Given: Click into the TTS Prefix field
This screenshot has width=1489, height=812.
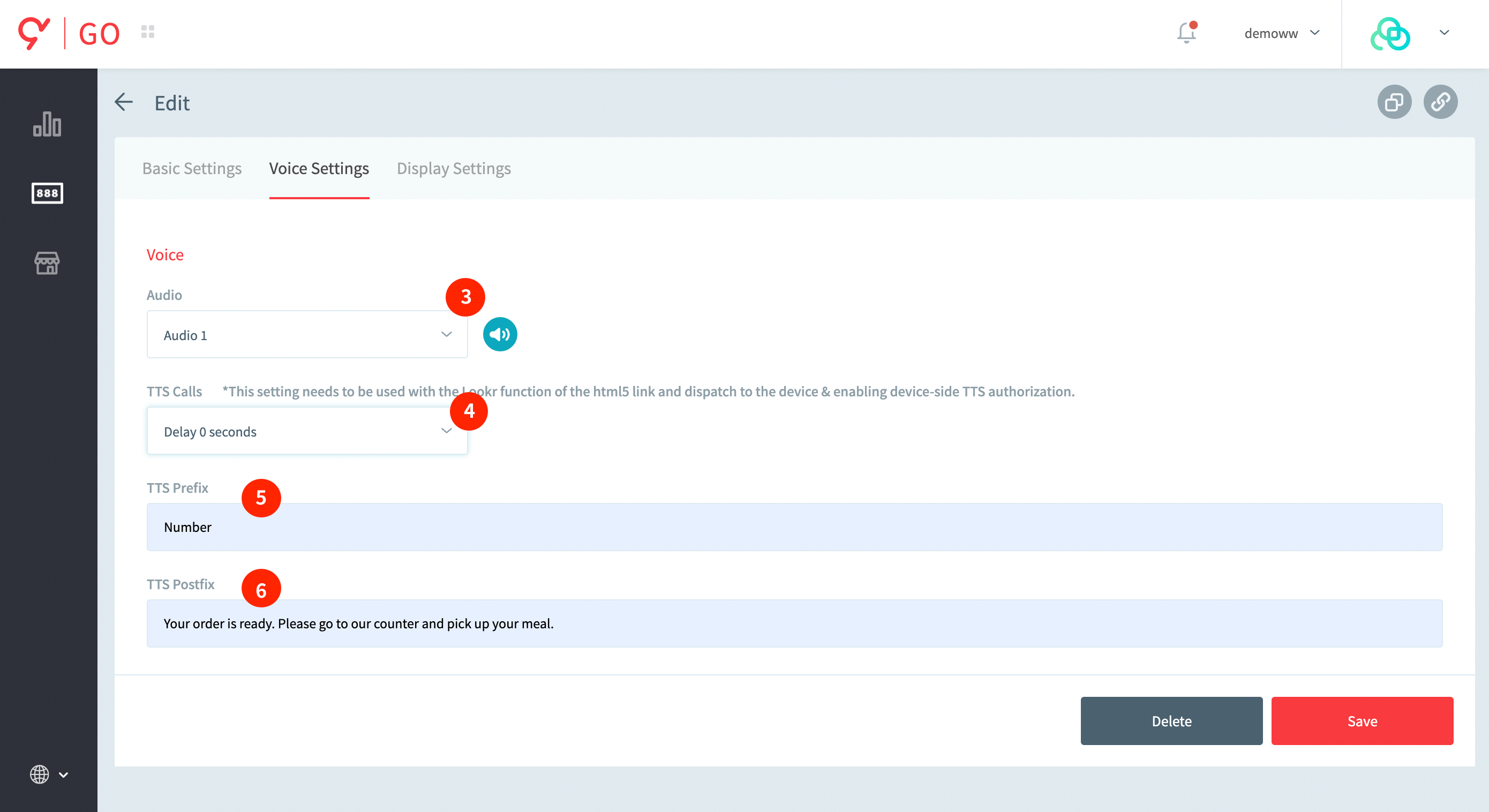Looking at the screenshot, I should (x=794, y=527).
